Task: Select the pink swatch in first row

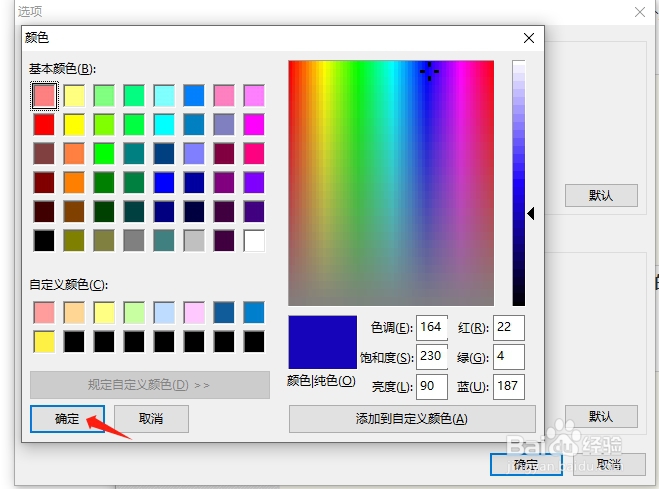Action: pyautogui.click(x=224, y=96)
